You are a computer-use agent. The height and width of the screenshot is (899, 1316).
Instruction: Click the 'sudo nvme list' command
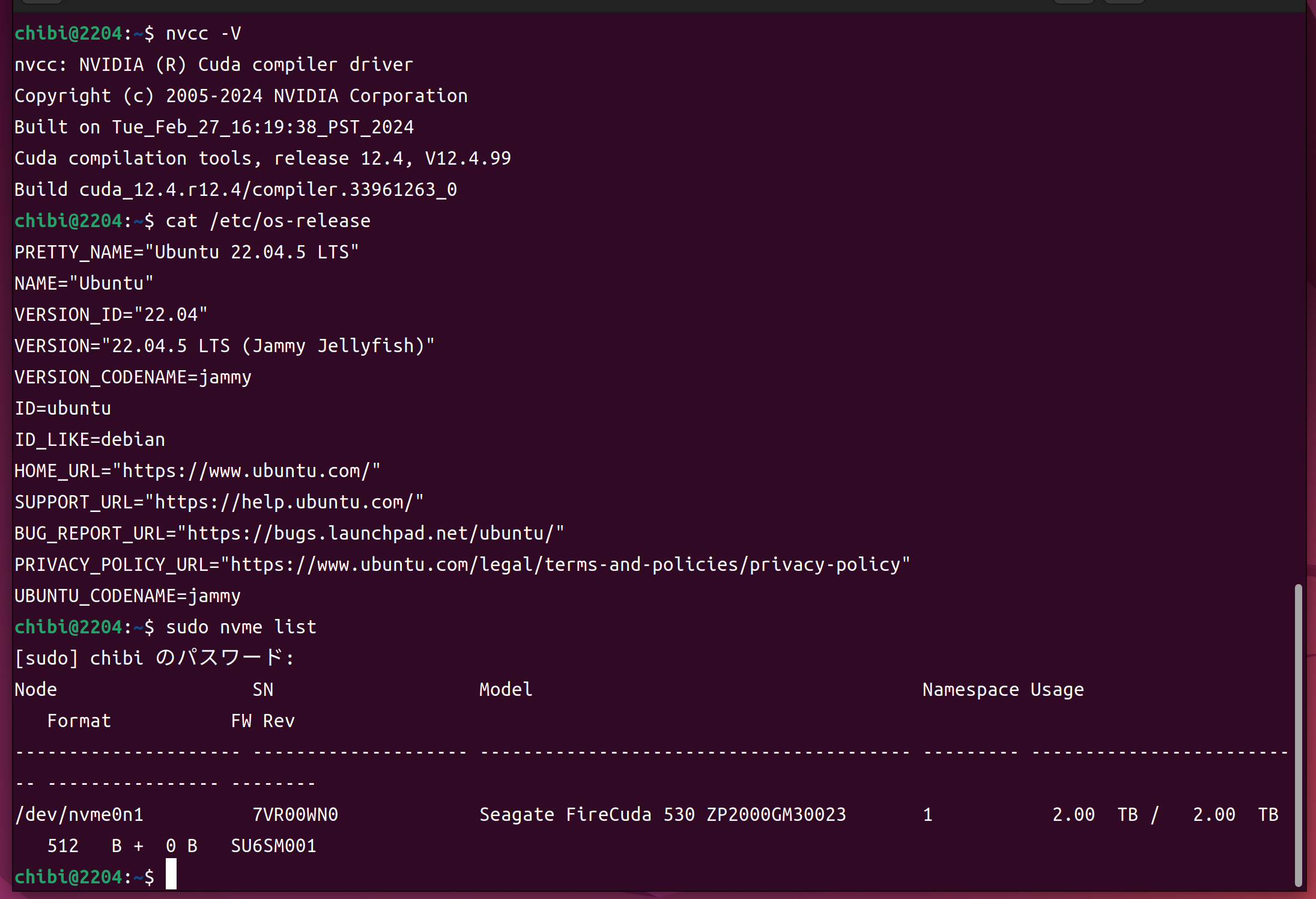coord(240,627)
